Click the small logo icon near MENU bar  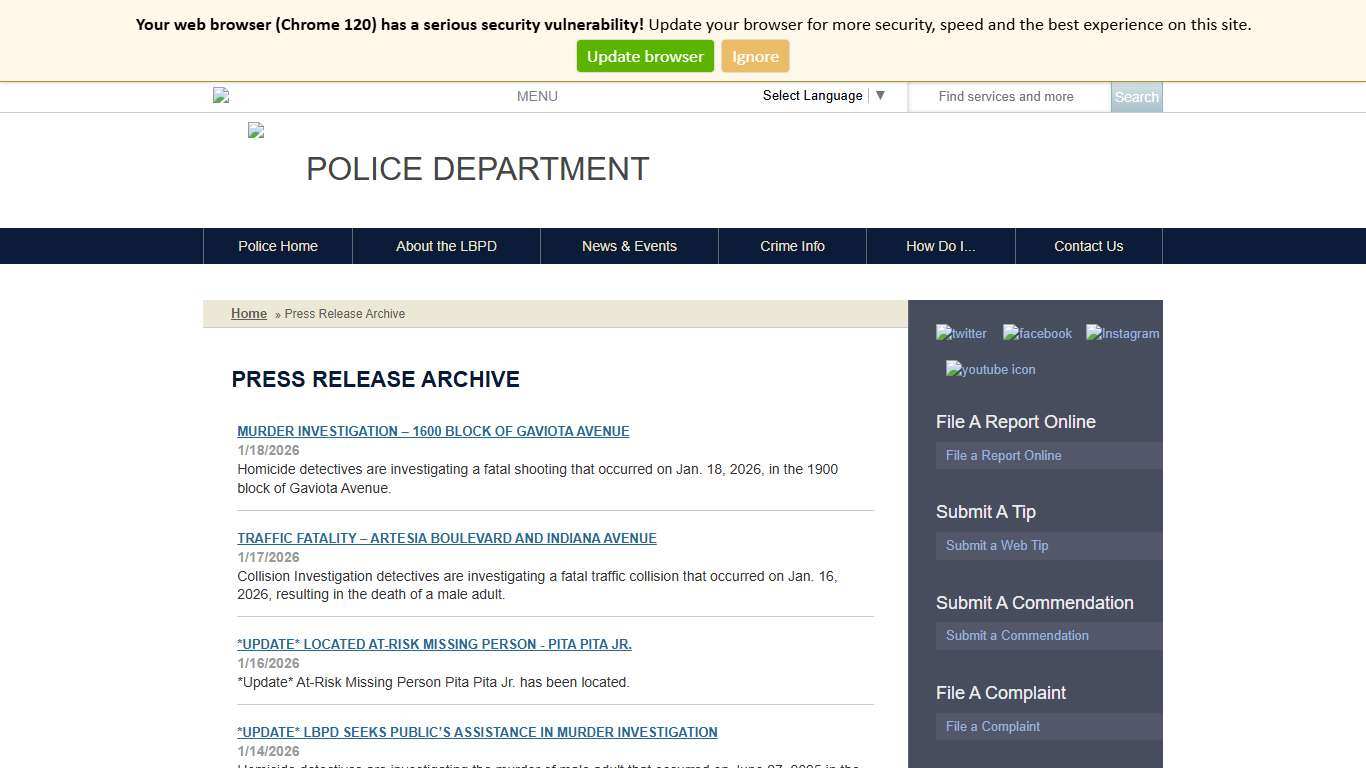[x=220, y=95]
